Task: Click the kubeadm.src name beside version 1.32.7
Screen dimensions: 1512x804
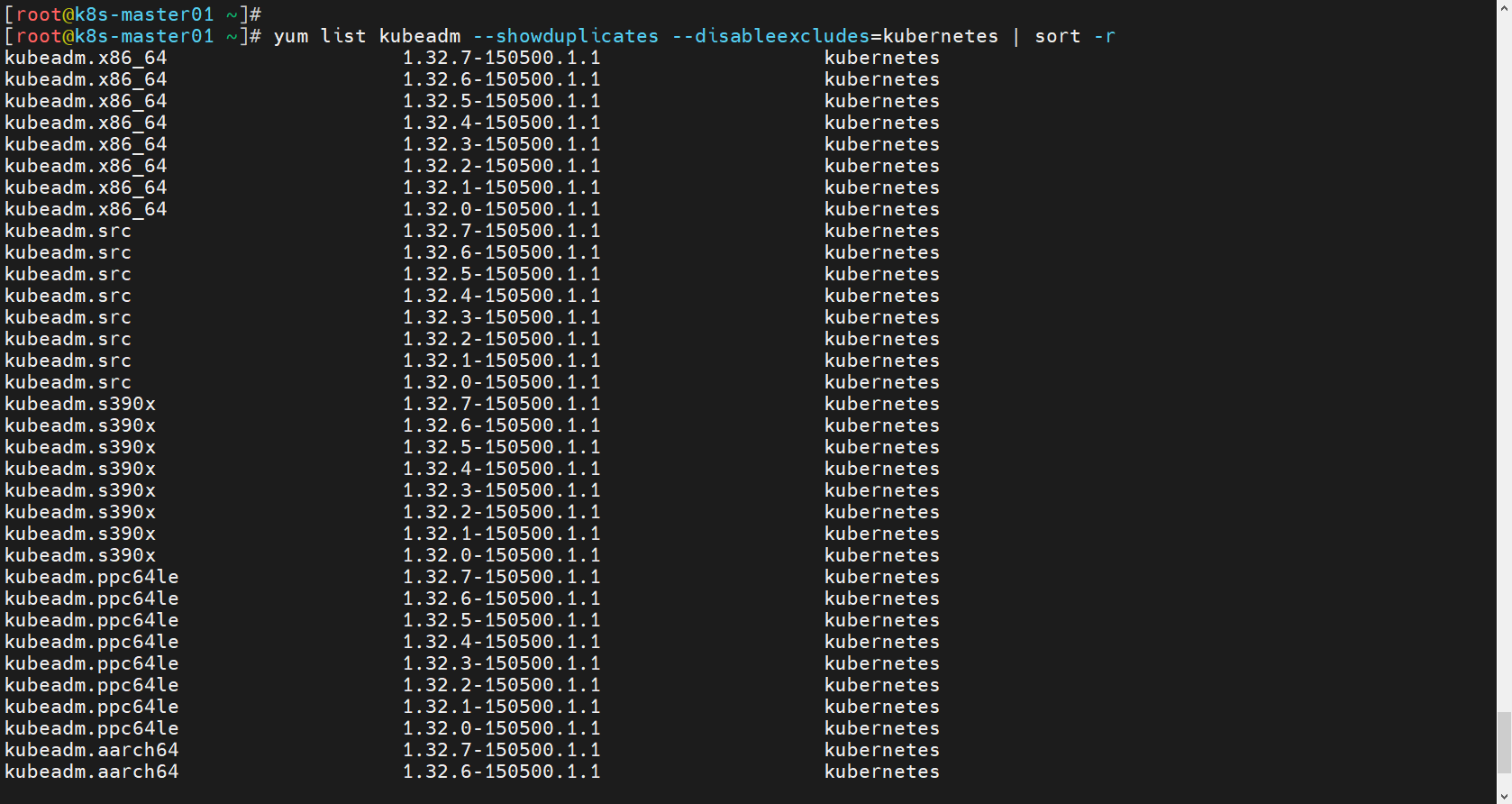Action: (68, 231)
